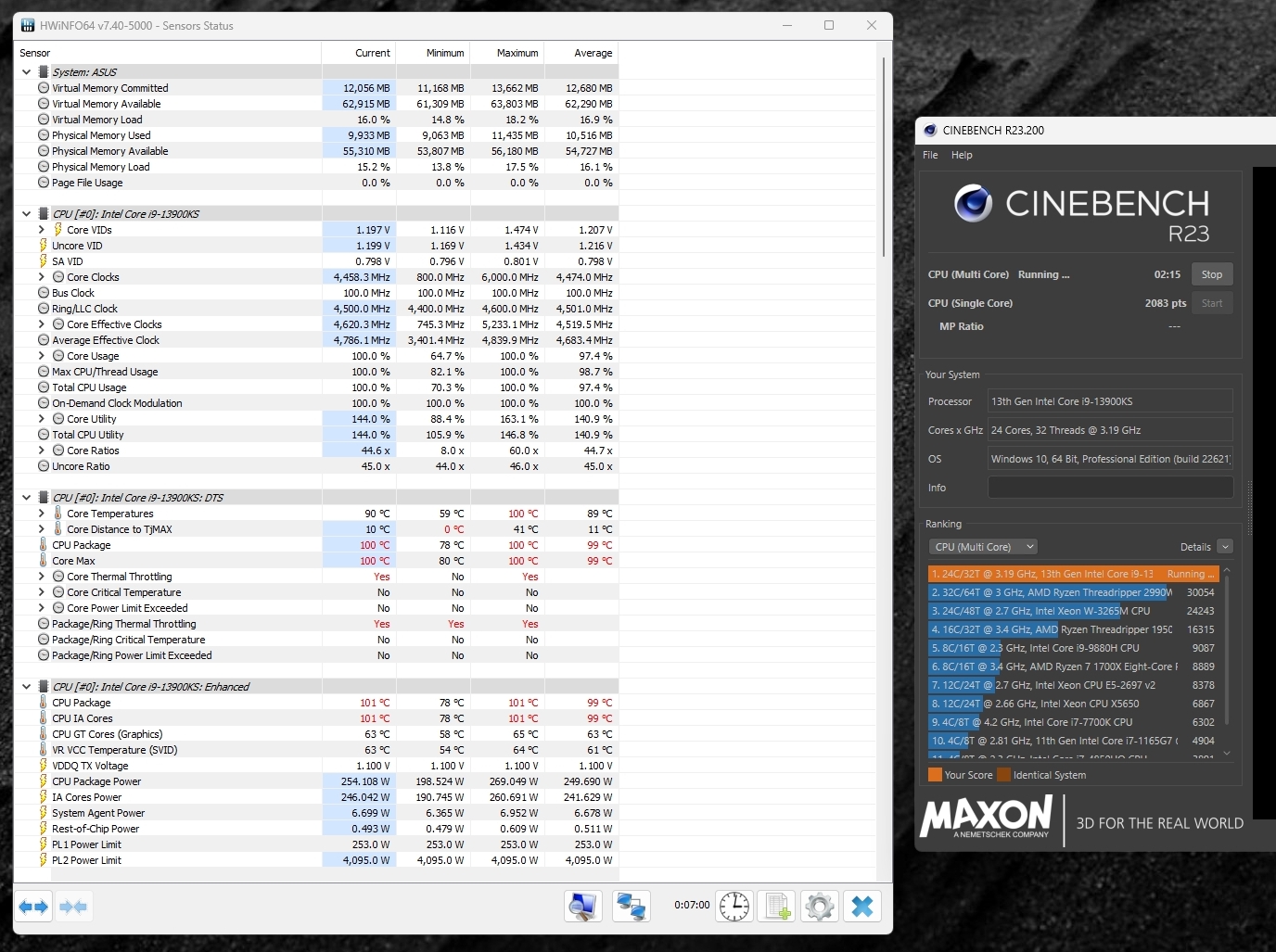The width and height of the screenshot is (1276, 952).
Task: Select the Virtual Memory Committed row
Action: coord(316,88)
